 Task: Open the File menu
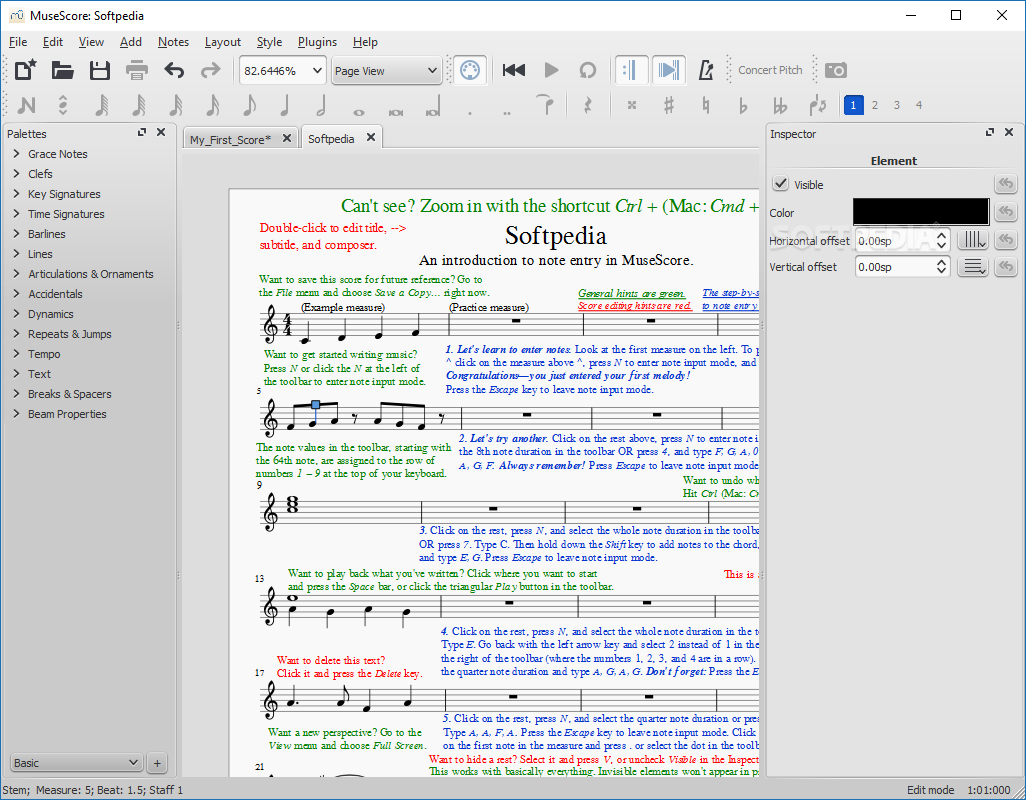click(18, 42)
